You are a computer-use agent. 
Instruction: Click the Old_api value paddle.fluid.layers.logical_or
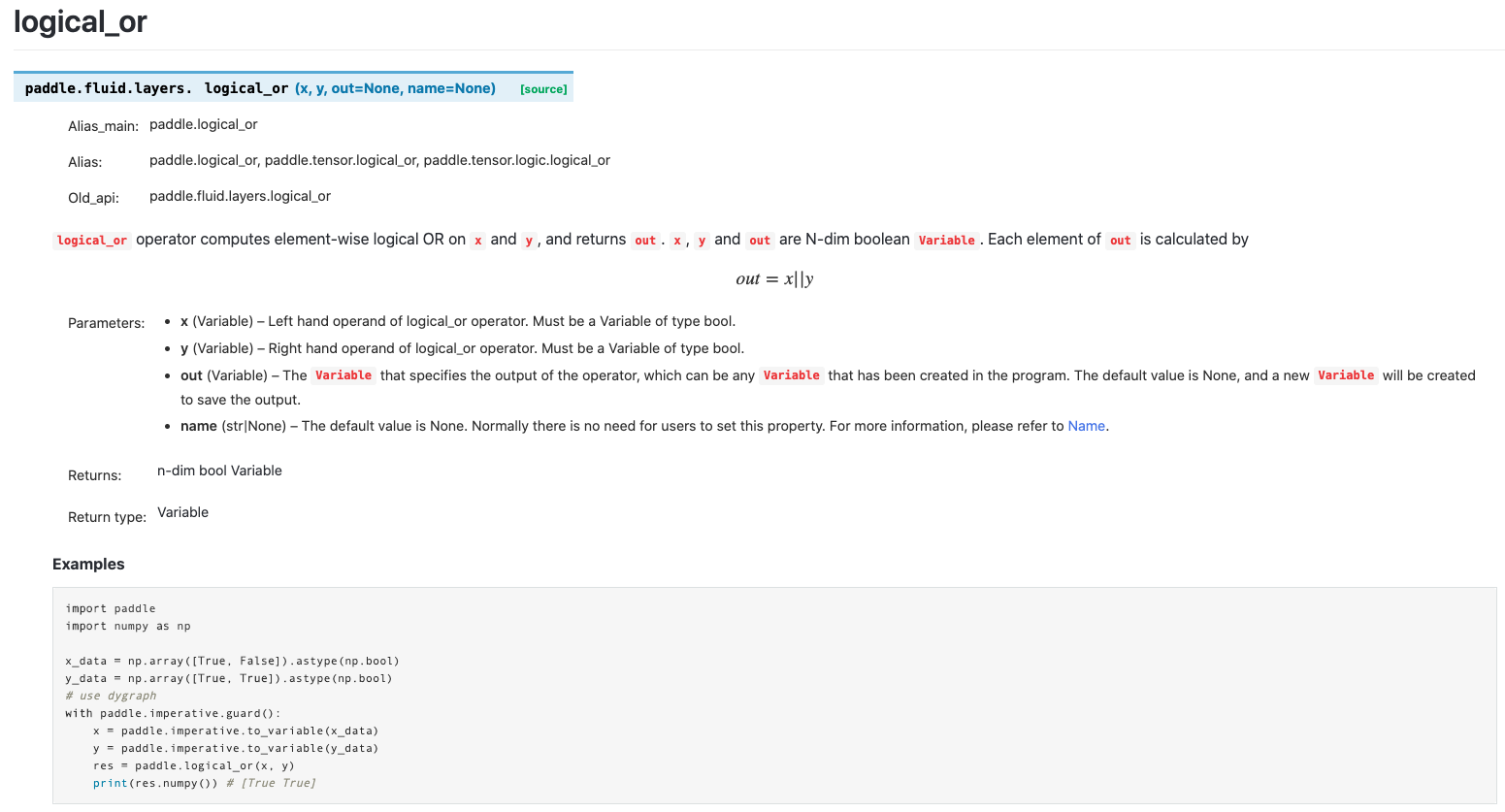[240, 196]
